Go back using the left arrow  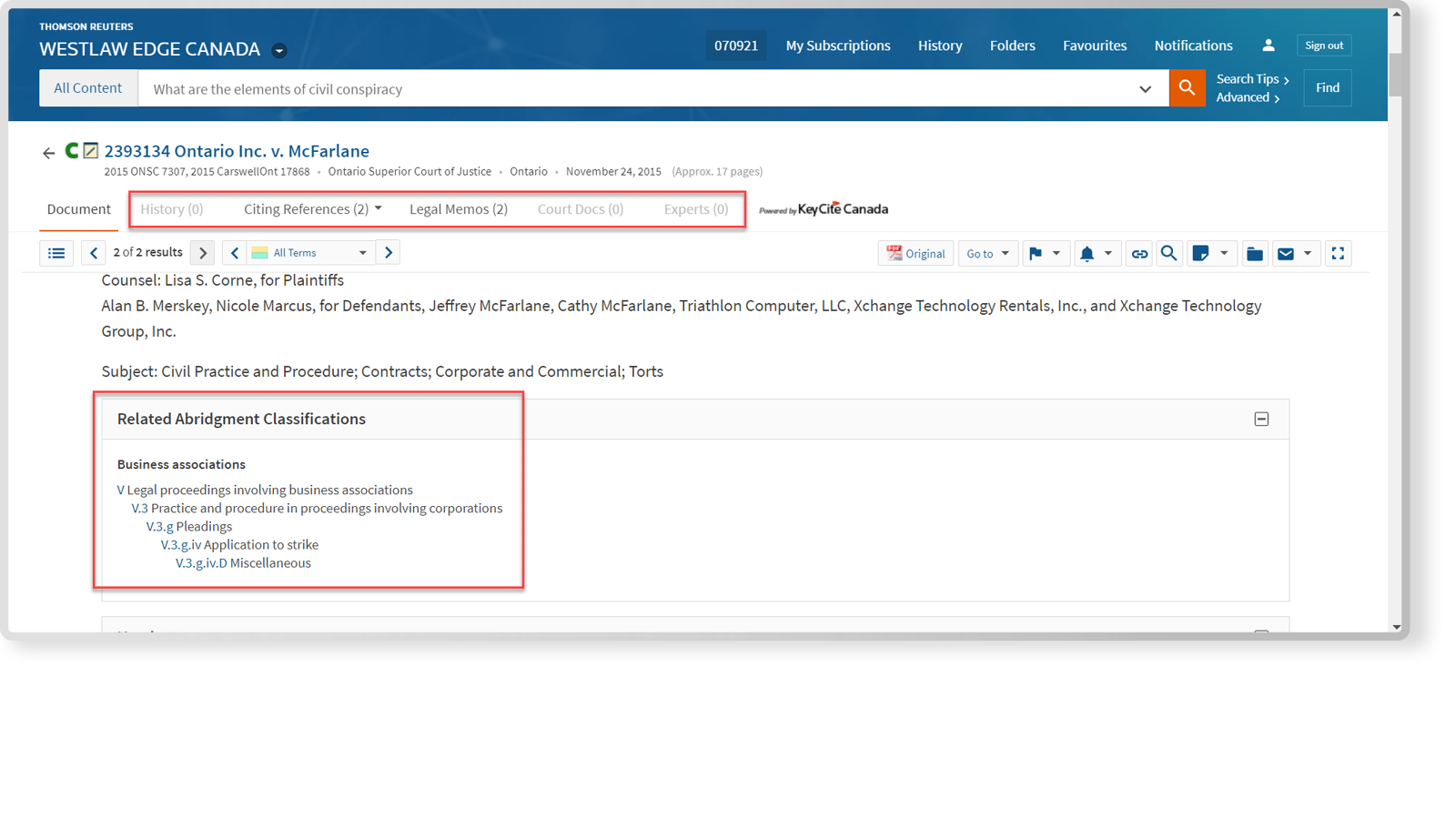click(x=48, y=153)
